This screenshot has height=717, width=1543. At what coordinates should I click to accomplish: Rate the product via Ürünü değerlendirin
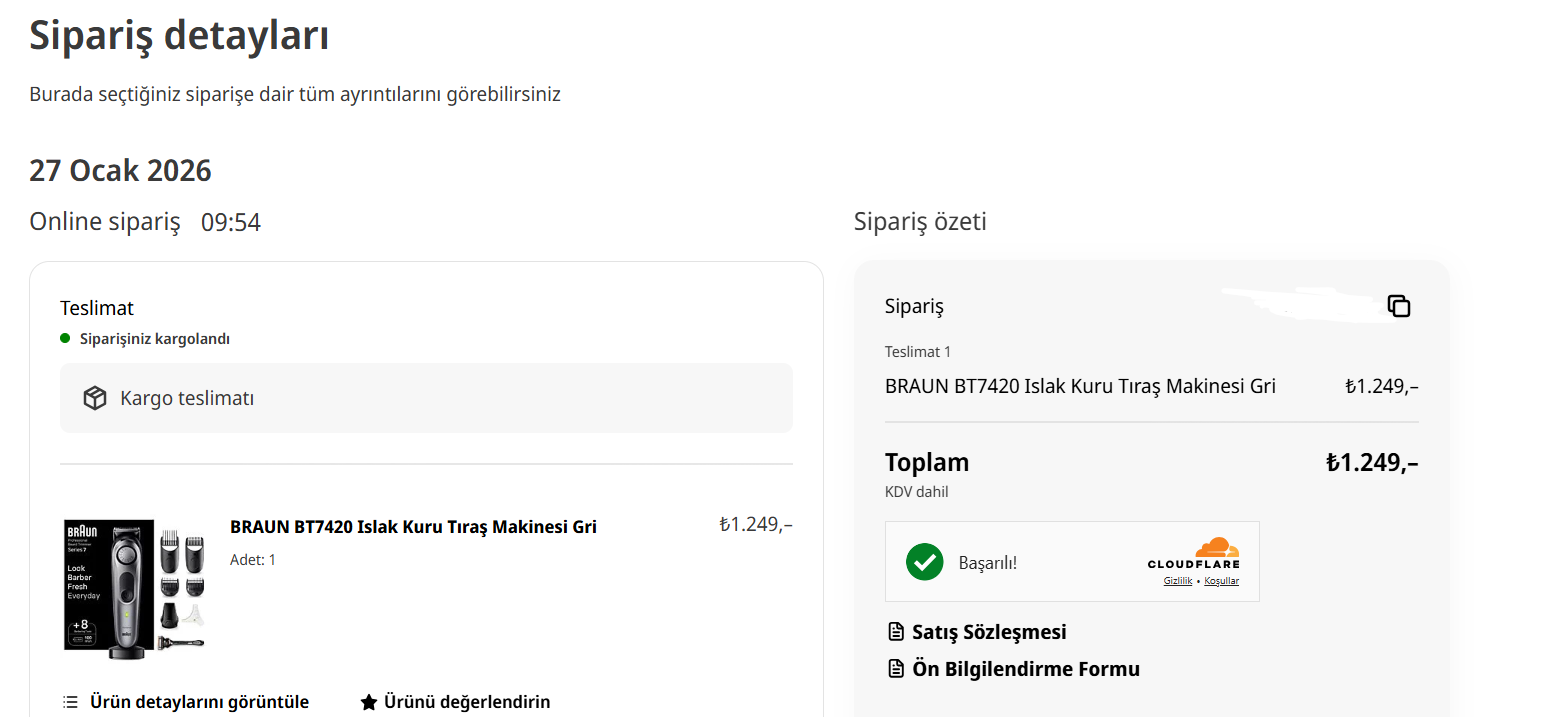point(467,702)
